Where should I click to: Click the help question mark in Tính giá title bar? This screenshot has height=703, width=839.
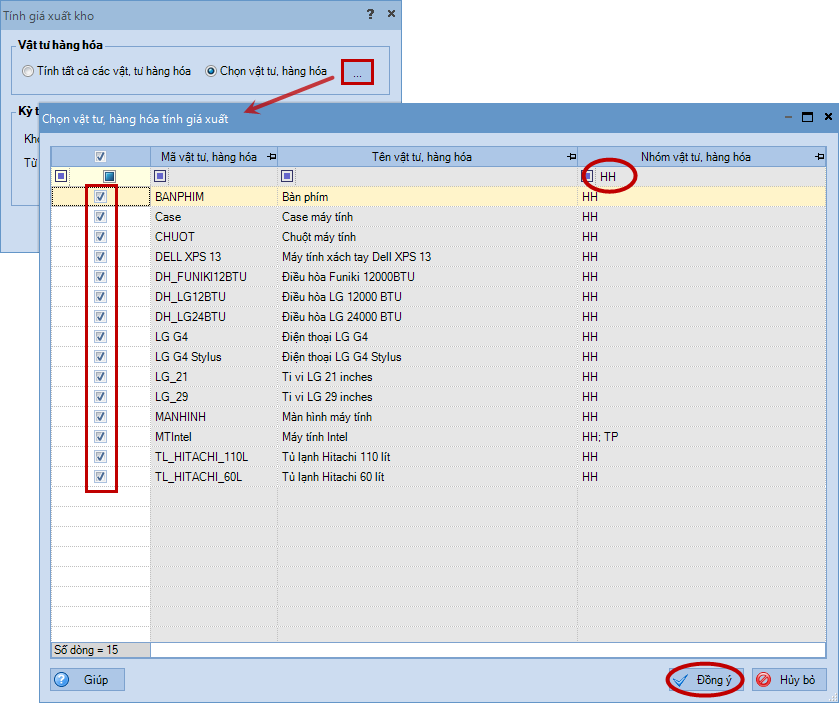coord(370,14)
